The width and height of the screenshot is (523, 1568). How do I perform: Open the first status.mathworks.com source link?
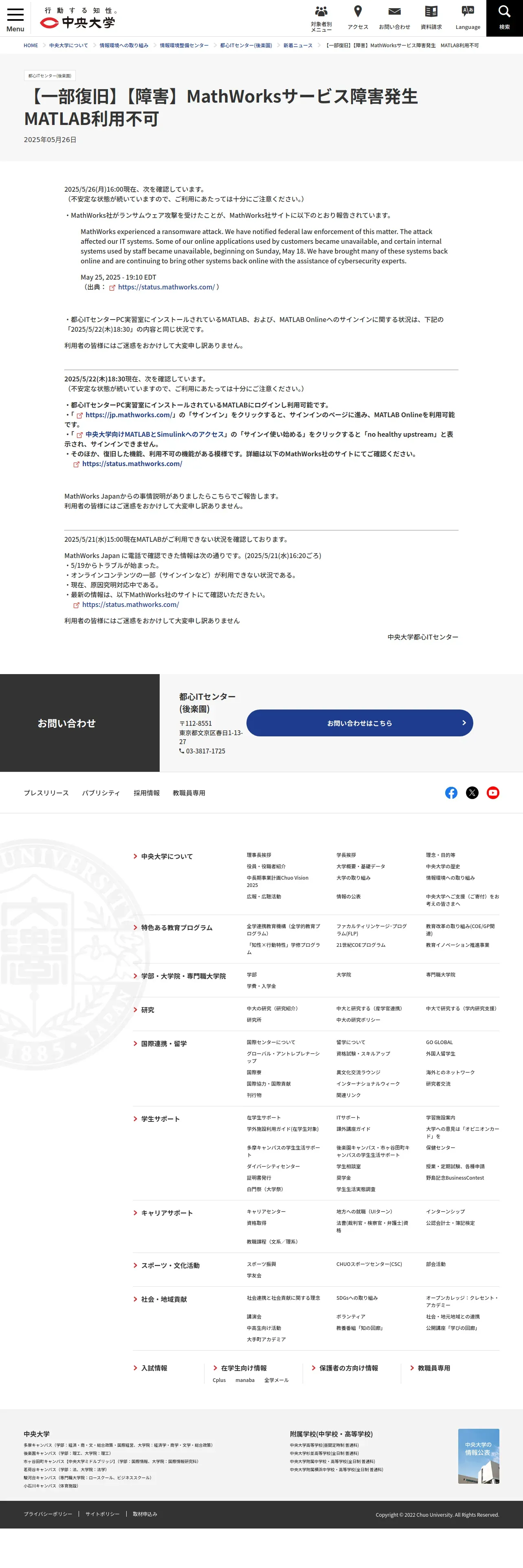[x=166, y=287]
